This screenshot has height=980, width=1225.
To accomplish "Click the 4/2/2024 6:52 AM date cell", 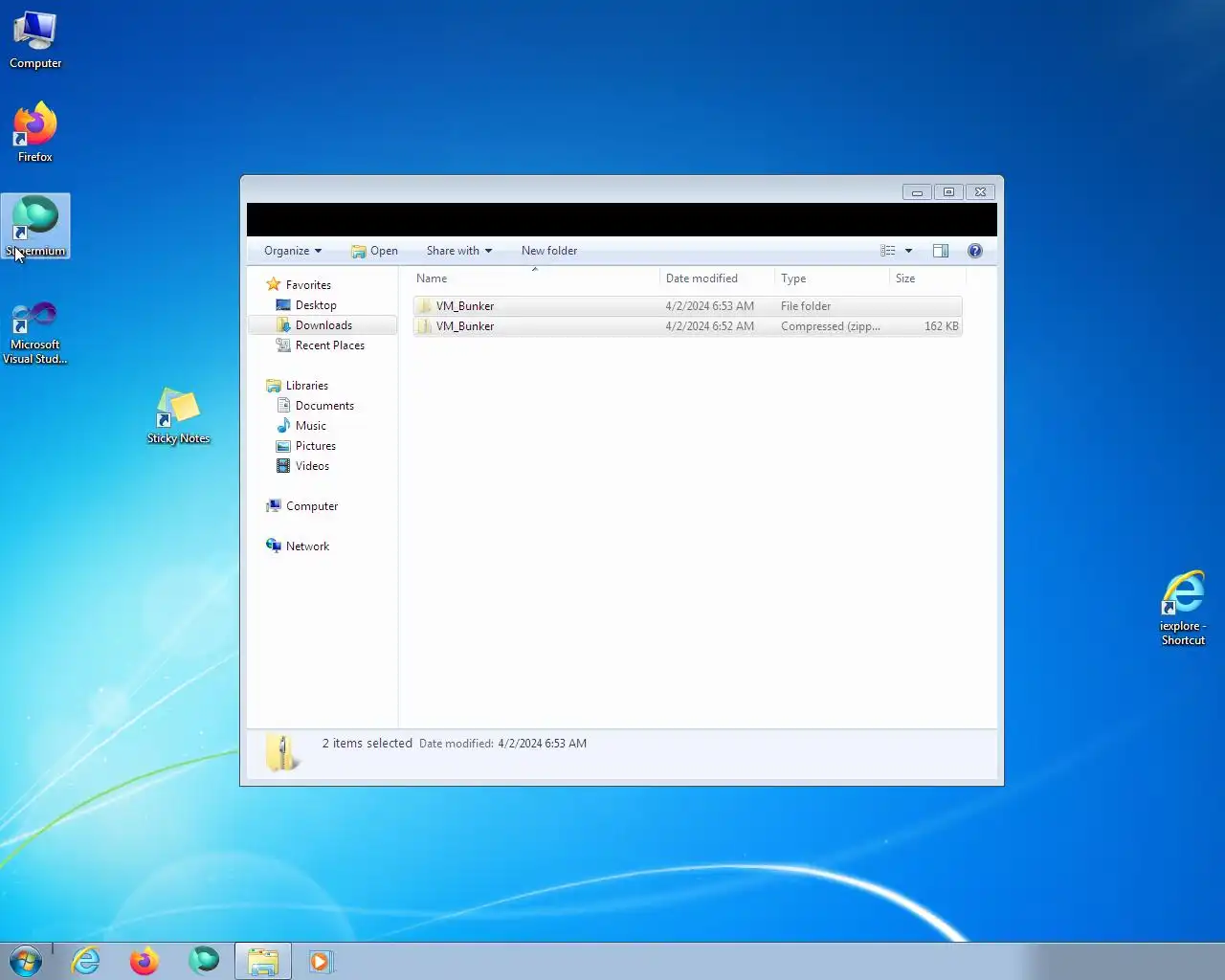I will (x=710, y=326).
